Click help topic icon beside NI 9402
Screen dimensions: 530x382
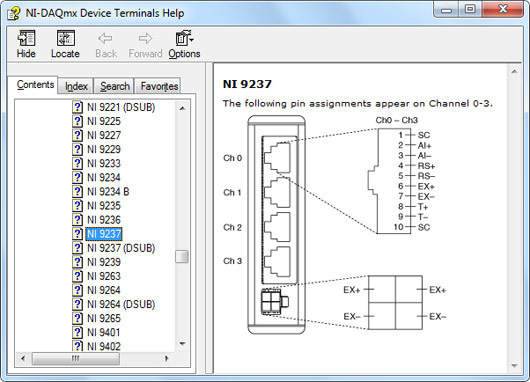coord(77,346)
